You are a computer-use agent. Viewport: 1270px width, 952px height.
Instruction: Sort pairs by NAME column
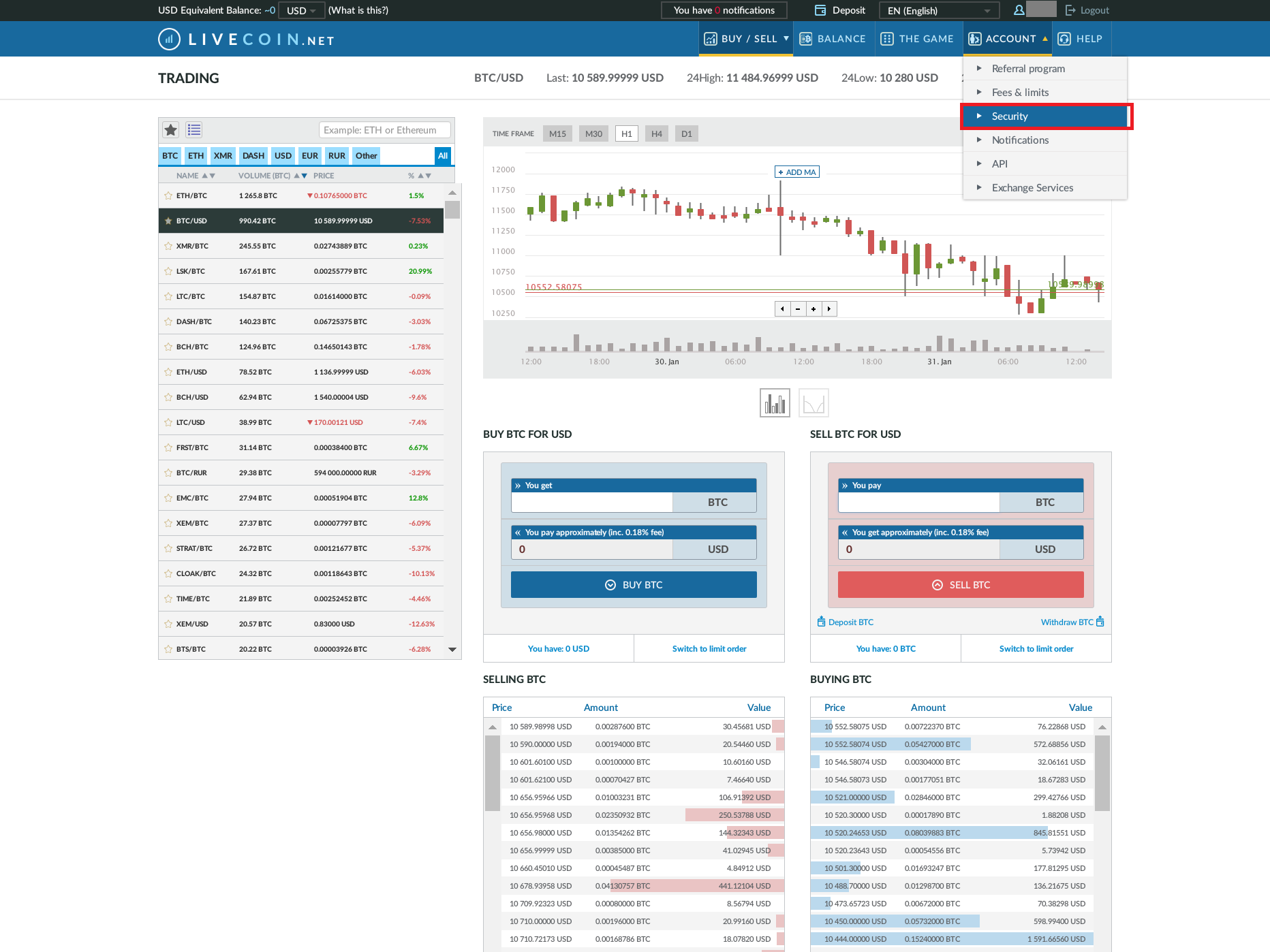(195, 176)
